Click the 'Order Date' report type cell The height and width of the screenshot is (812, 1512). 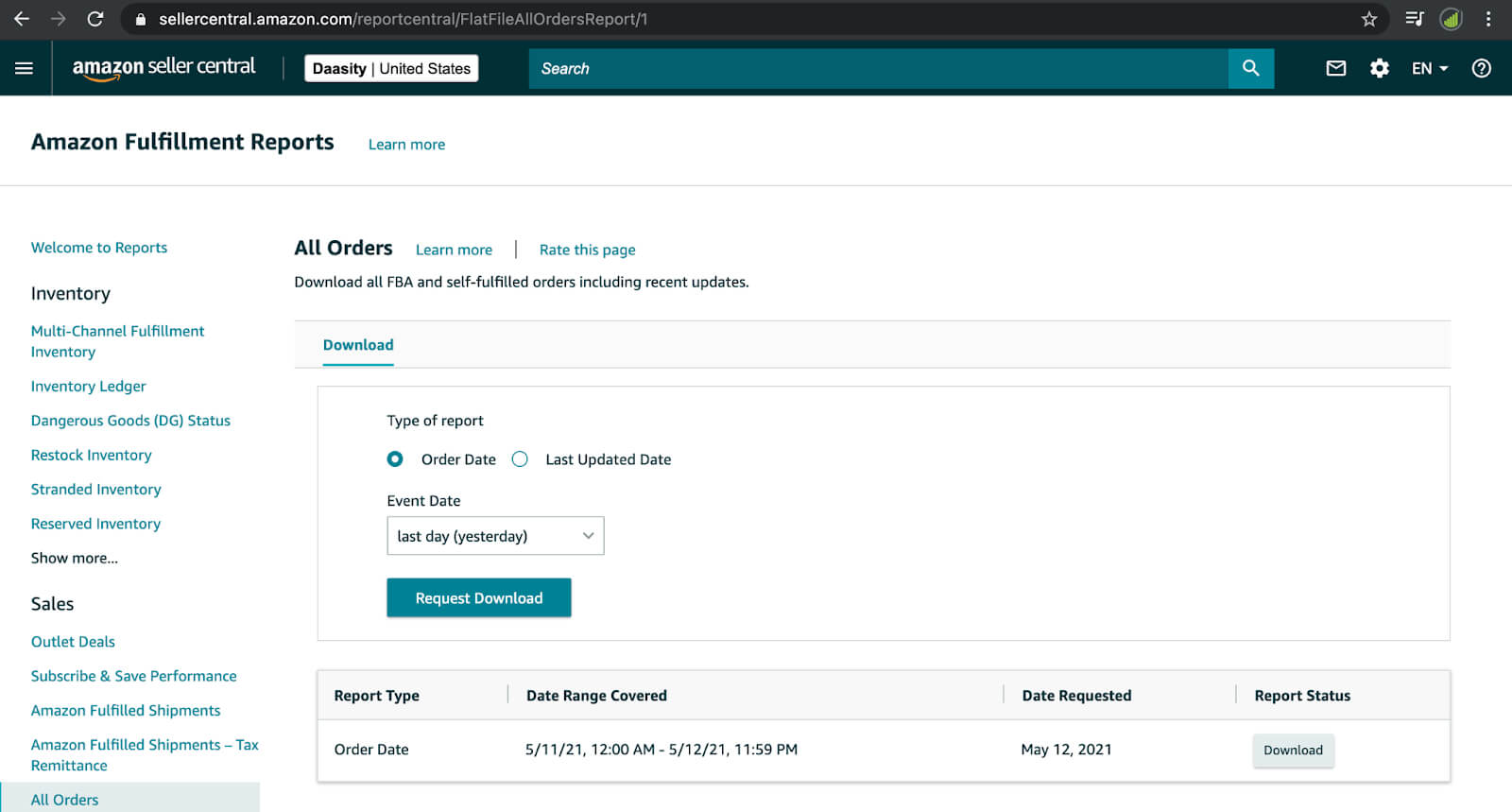tap(371, 750)
